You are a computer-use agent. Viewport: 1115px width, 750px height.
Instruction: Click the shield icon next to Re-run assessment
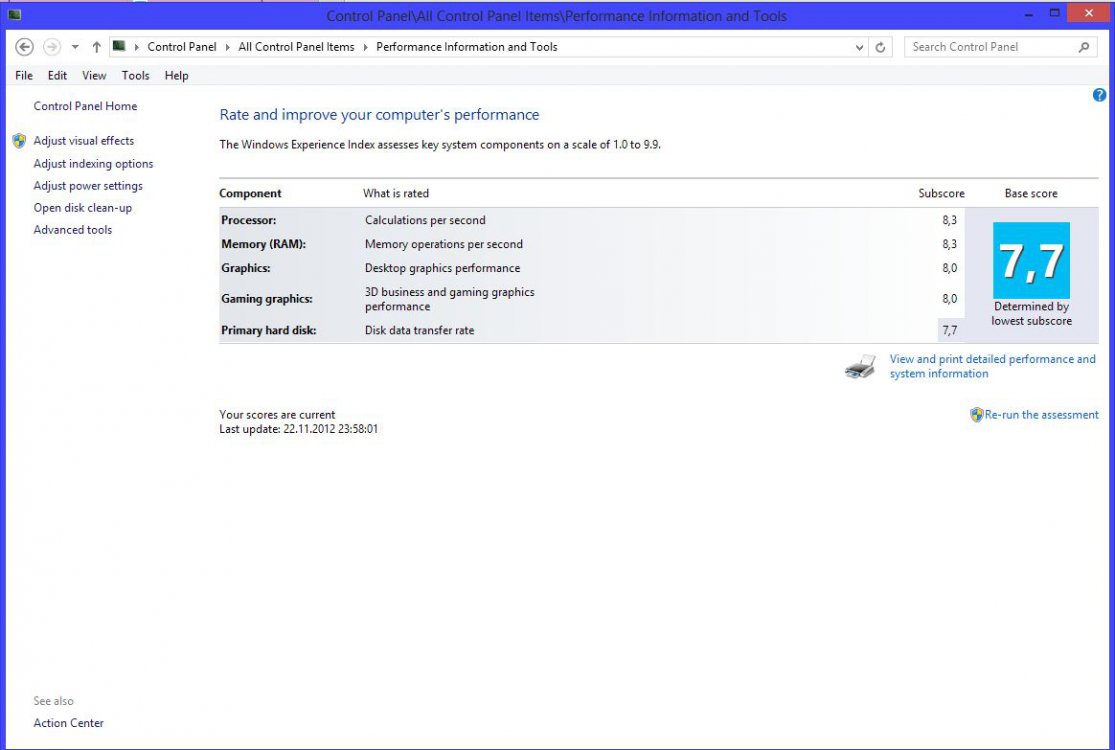(x=976, y=415)
